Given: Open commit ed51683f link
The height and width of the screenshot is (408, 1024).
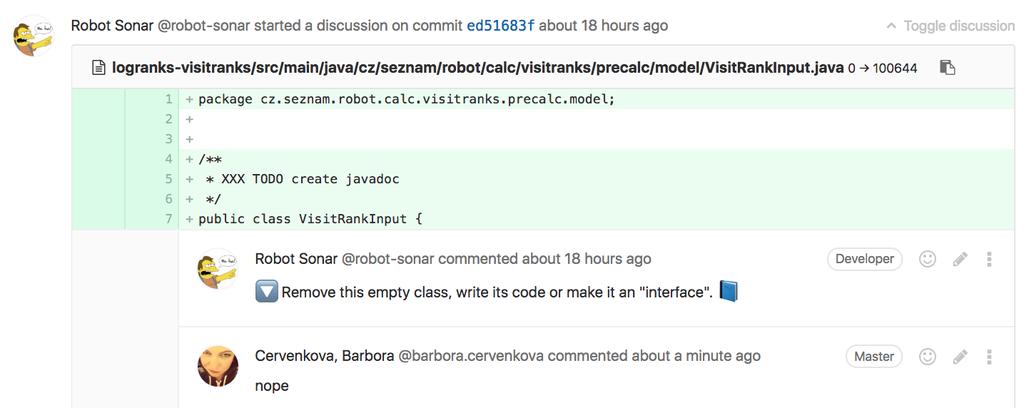Looking at the screenshot, I should point(500,26).
